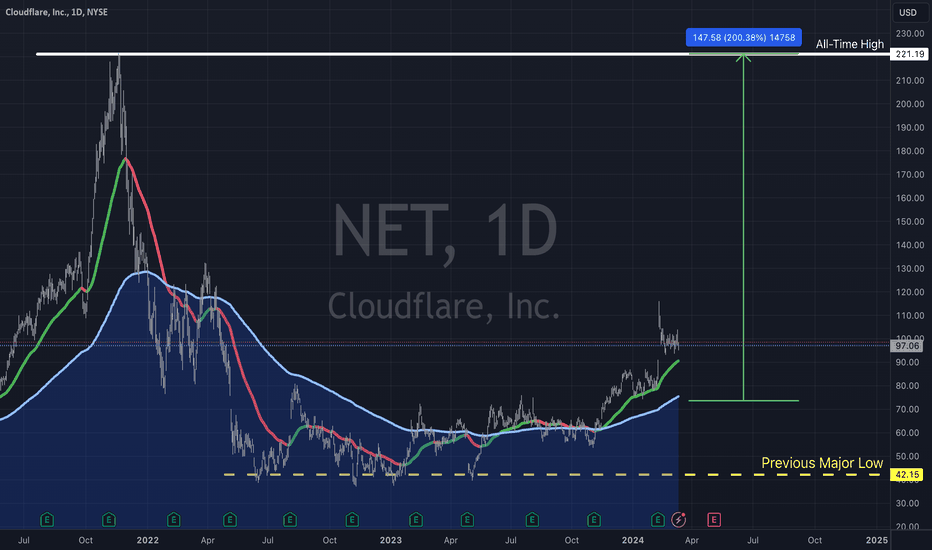Image resolution: width=932 pixels, height=550 pixels.
Task: Open the earnings marker after Apr 2022
Action: [x=230, y=520]
